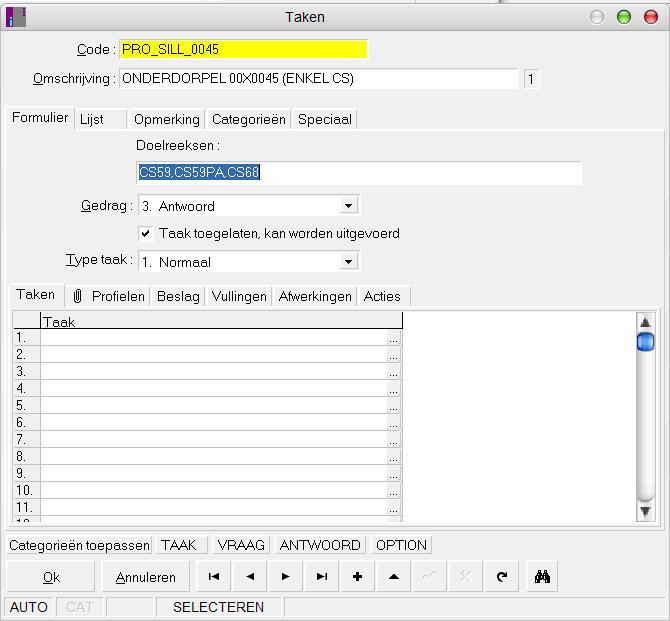Grab the blue scrollbar thumb in task list

[x=645, y=342]
